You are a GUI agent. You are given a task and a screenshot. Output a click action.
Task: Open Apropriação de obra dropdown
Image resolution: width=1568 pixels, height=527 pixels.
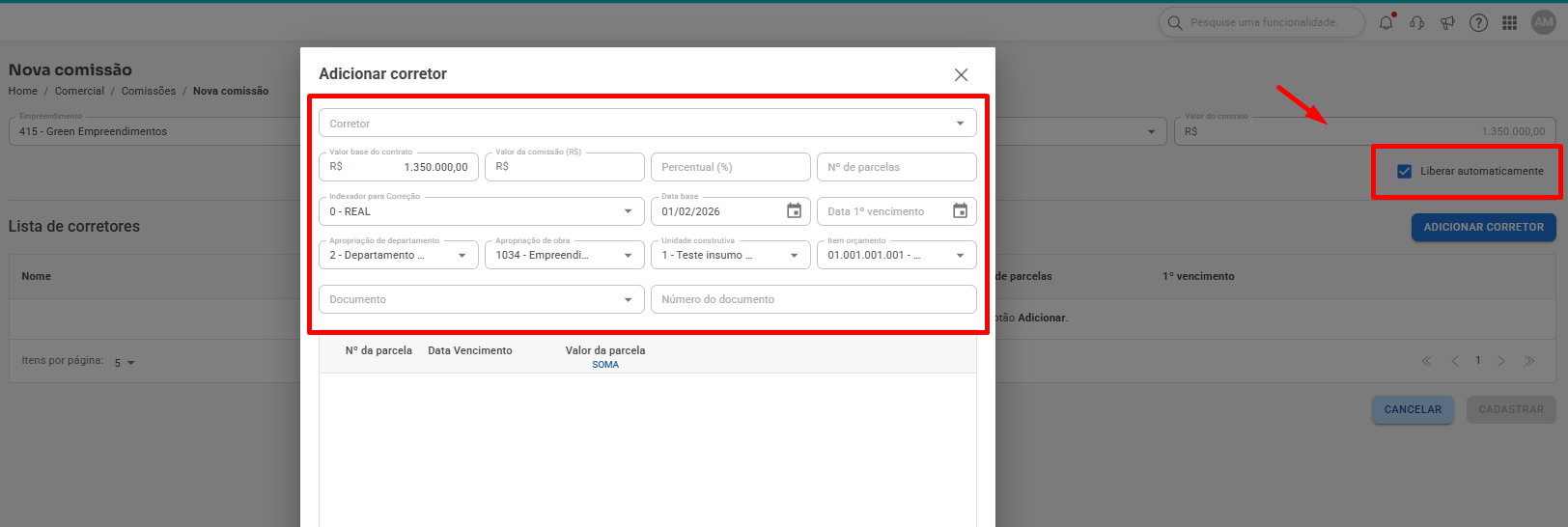tap(565, 255)
